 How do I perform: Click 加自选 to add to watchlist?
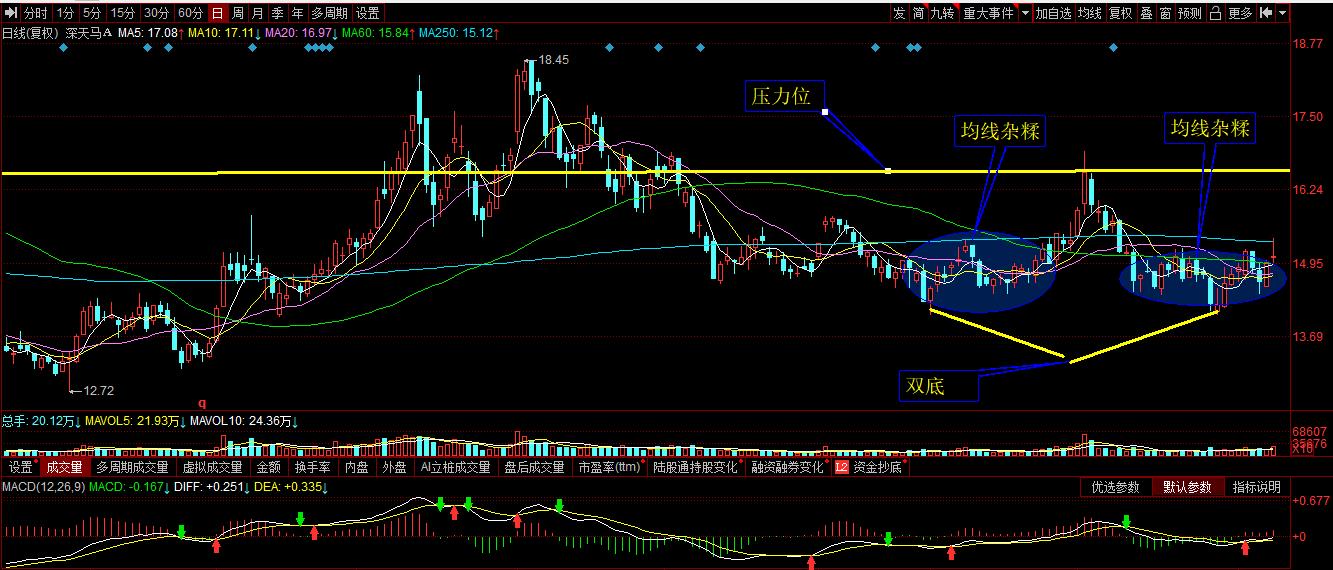1053,13
